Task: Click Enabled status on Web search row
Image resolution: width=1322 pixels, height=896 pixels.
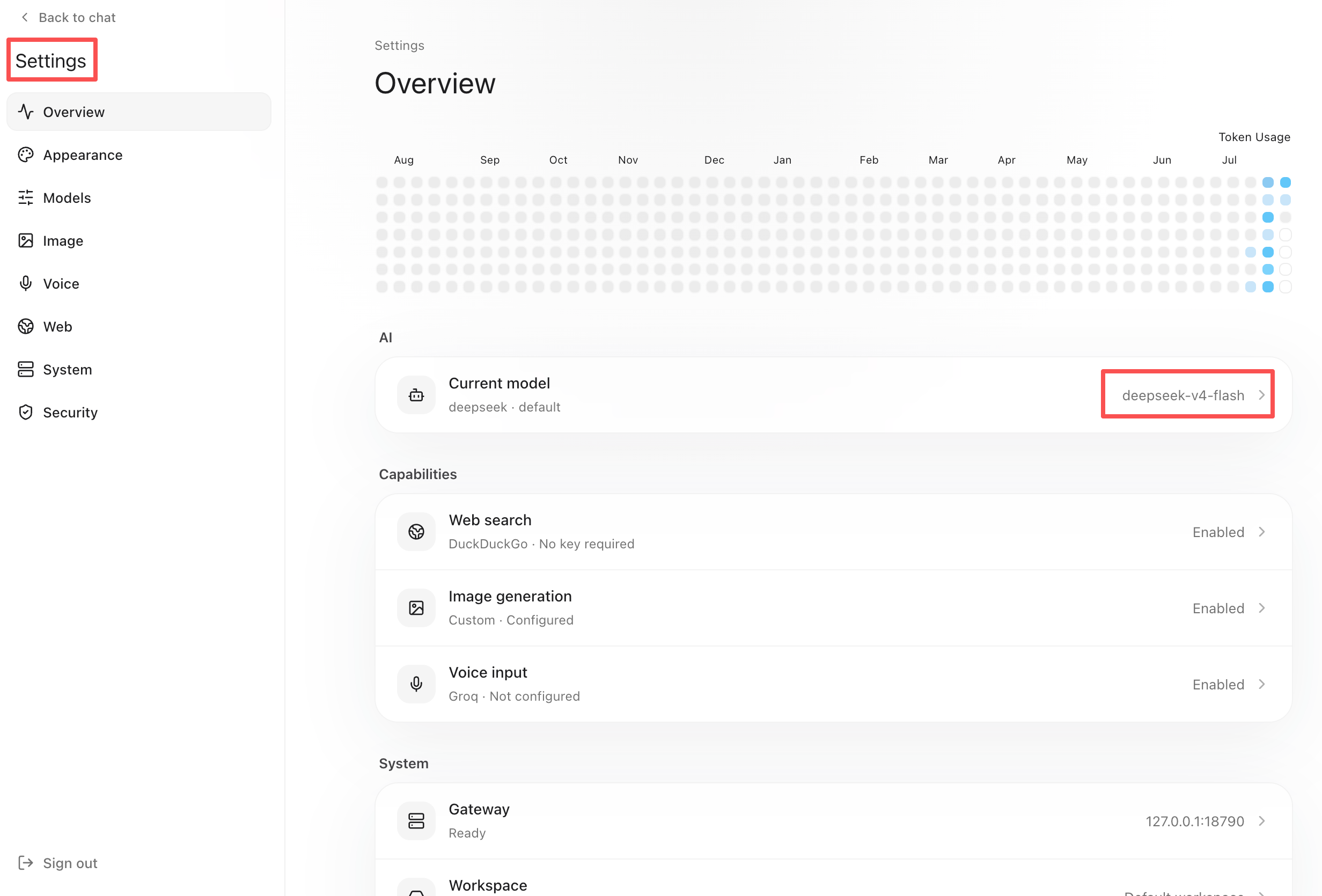Action: (x=1218, y=531)
